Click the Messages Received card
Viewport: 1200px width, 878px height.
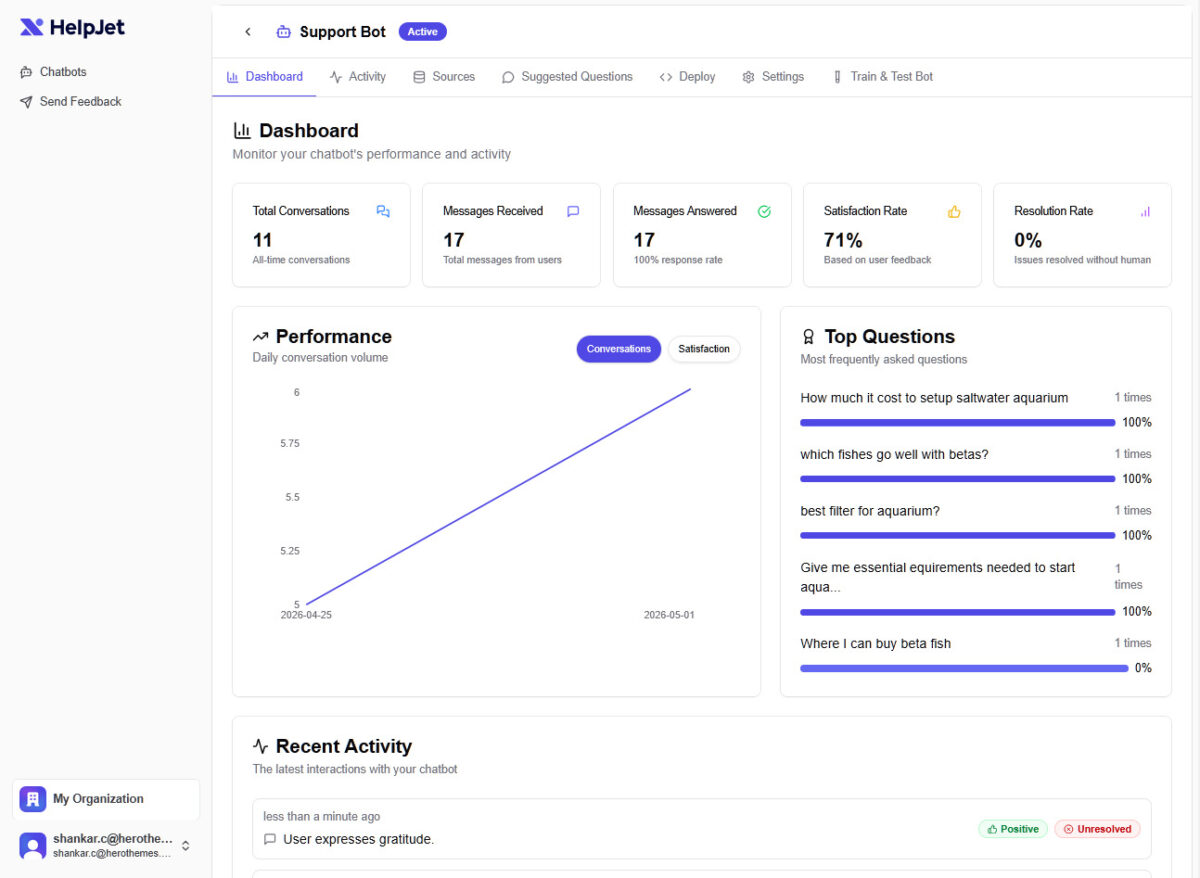point(511,235)
